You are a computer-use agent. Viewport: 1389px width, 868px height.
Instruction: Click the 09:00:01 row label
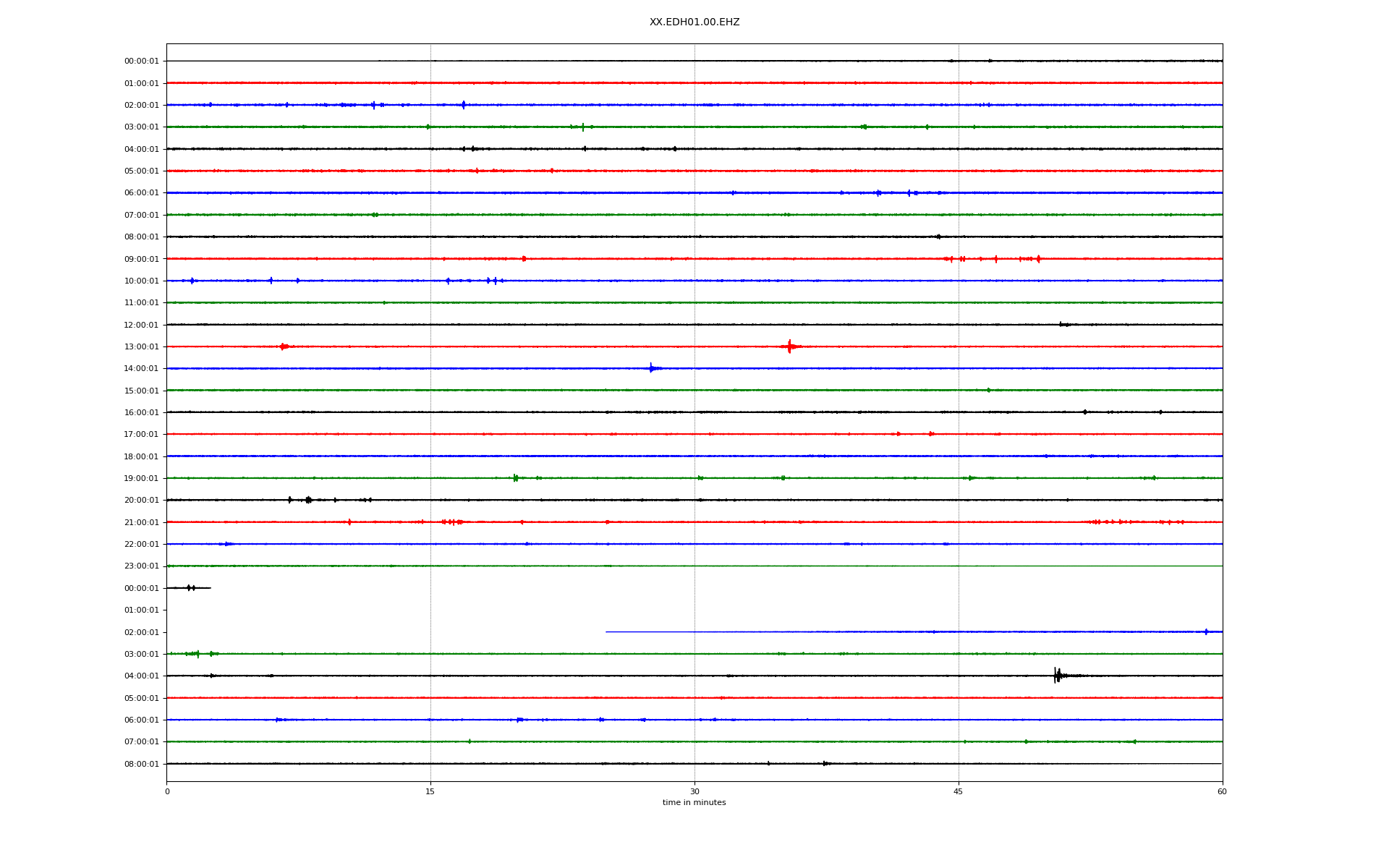tap(141, 259)
